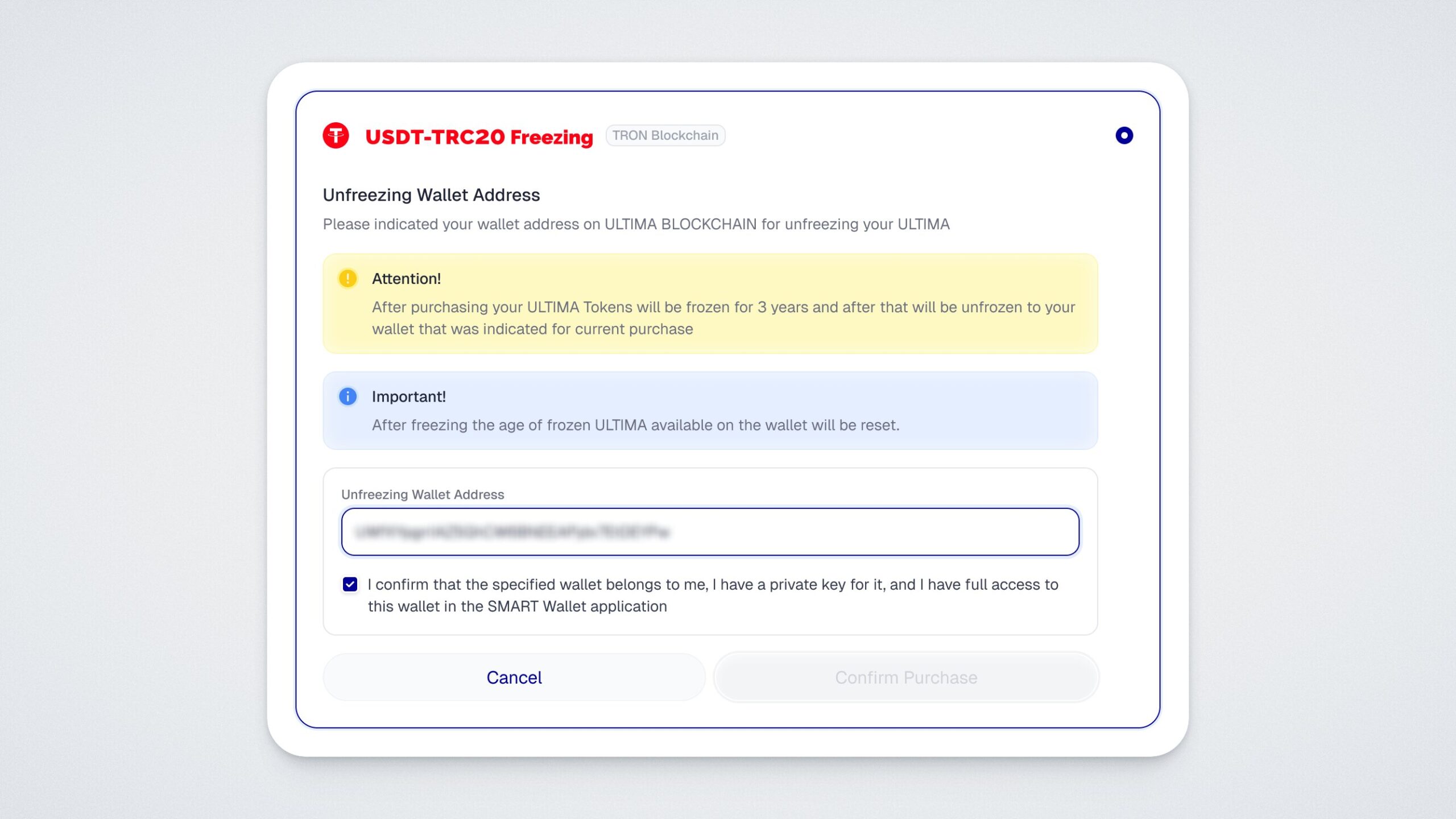The image size is (1456, 819).
Task: Click the yellow Attention warning icon
Action: click(x=348, y=279)
